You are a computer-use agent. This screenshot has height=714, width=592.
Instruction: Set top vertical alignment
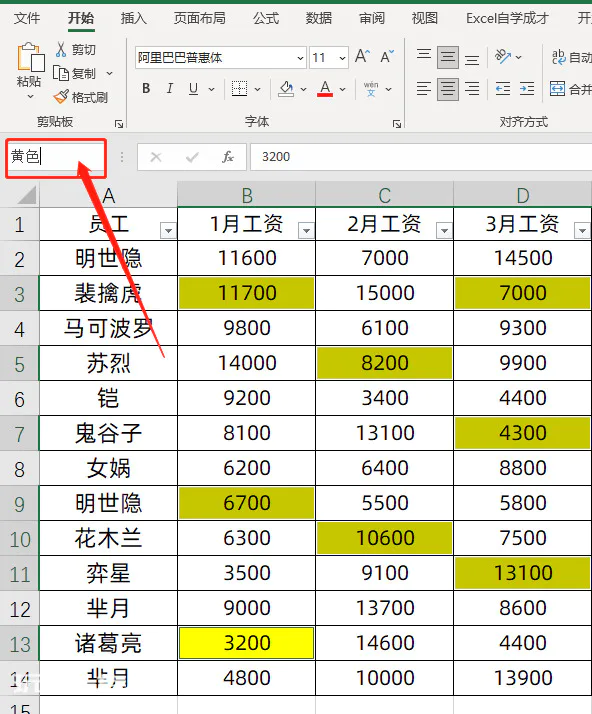point(424,56)
